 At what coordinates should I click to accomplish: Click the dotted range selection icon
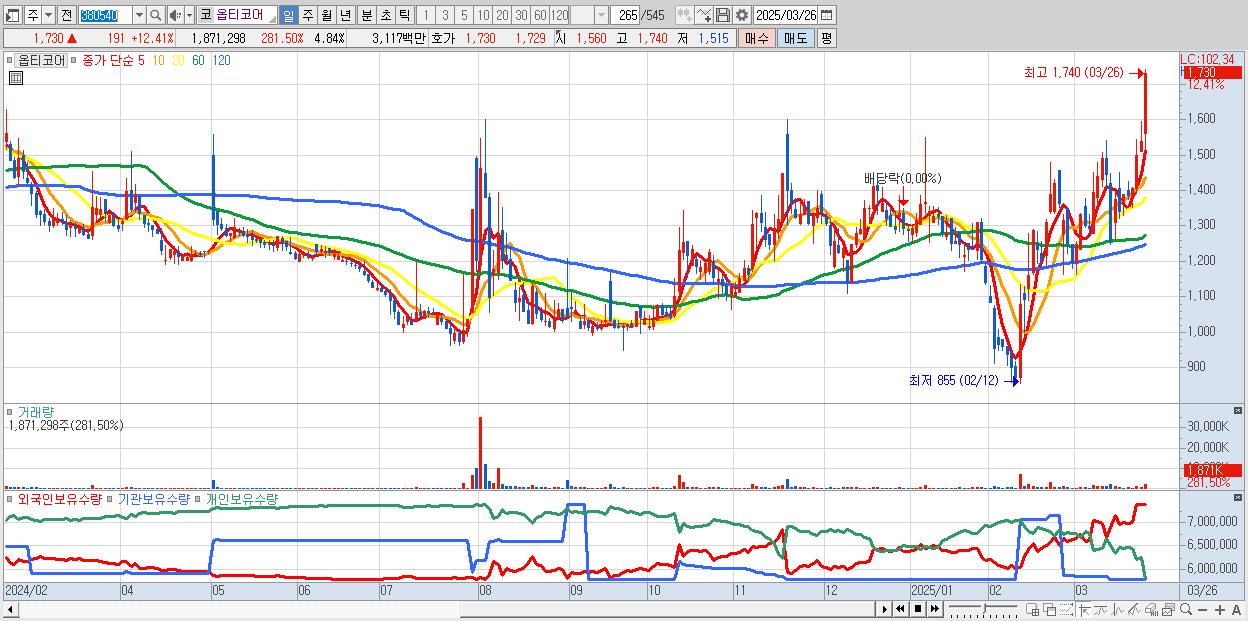pos(1066,610)
